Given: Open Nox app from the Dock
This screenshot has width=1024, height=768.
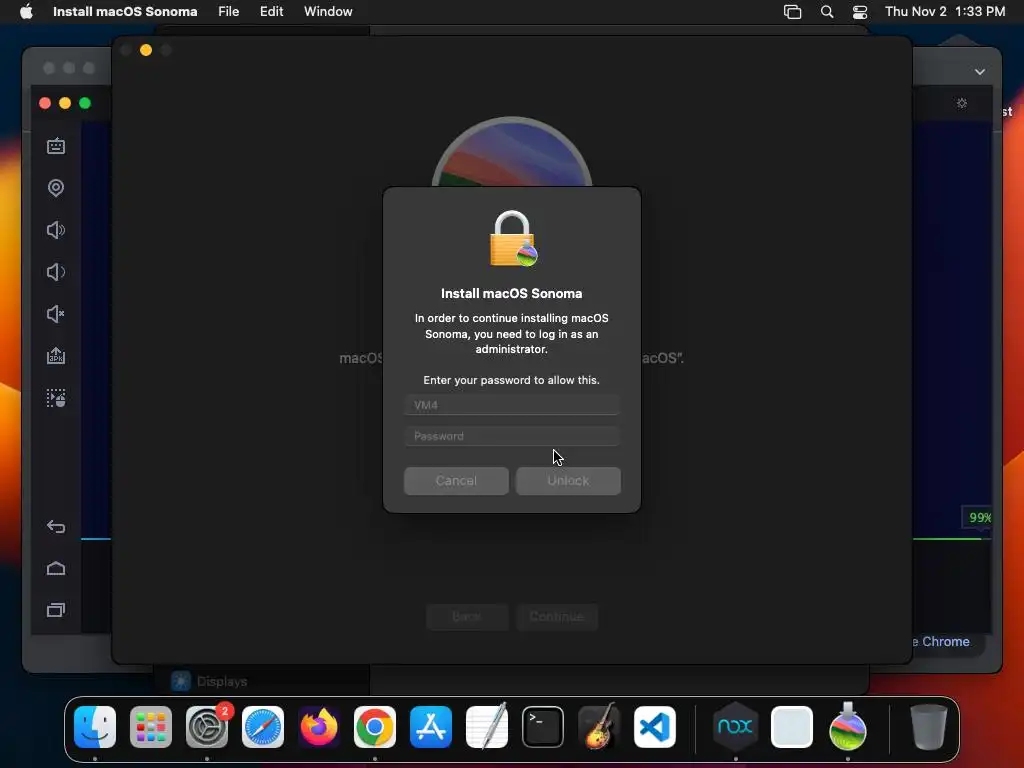Looking at the screenshot, I should [735, 727].
